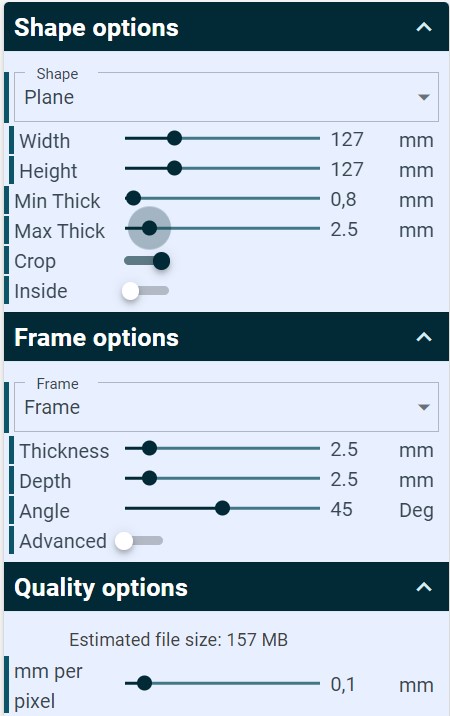Click the Width value 127 field
Screen dimensions: 450x716
(x=347, y=139)
